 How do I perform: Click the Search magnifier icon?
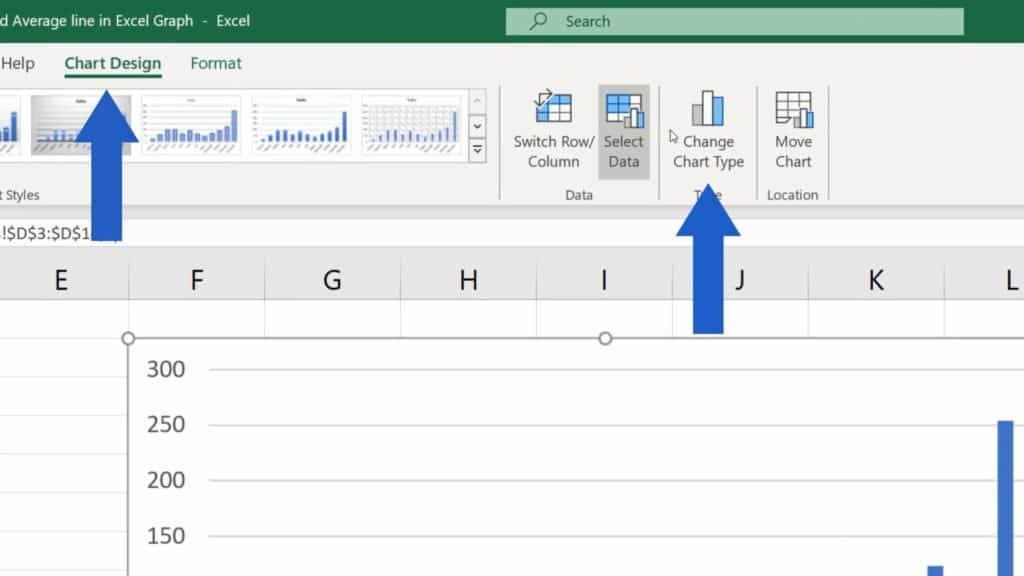click(537, 20)
